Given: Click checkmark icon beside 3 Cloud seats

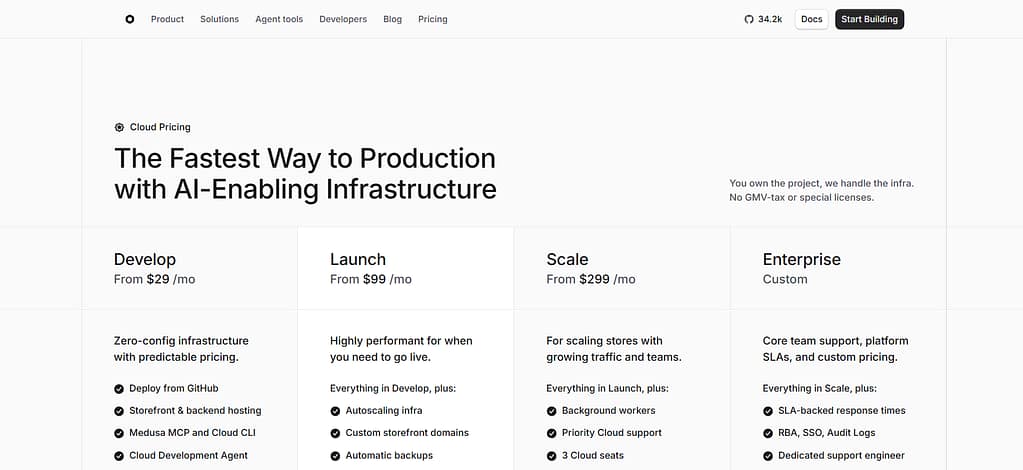Looking at the screenshot, I should pos(551,456).
